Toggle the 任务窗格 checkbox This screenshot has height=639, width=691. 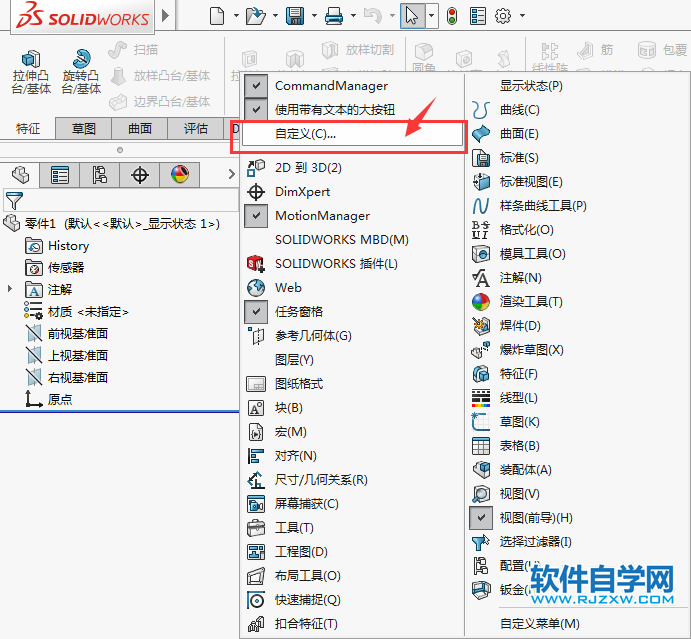[x=256, y=312]
